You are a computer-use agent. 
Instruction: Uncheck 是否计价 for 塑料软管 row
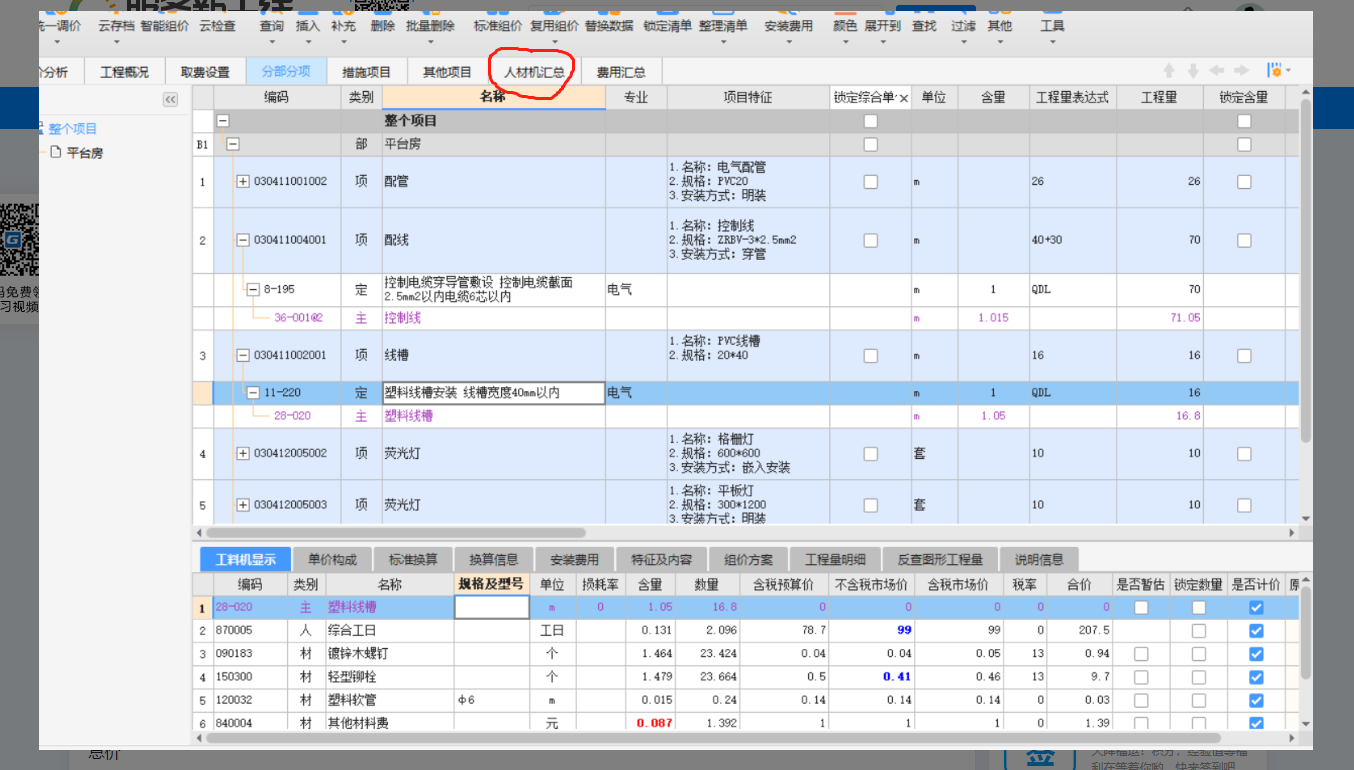click(x=1256, y=700)
